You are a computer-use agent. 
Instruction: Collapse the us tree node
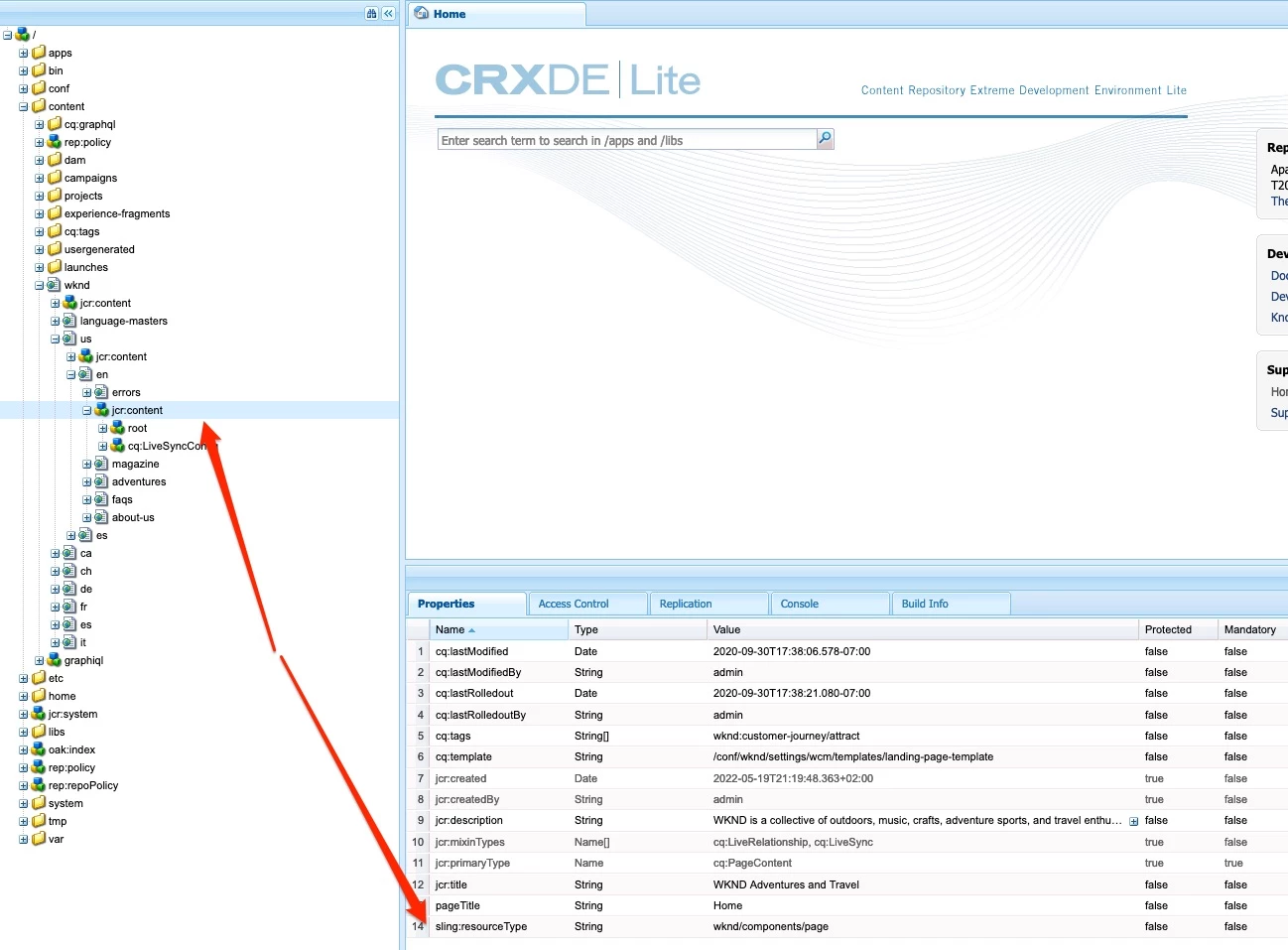tap(56, 339)
